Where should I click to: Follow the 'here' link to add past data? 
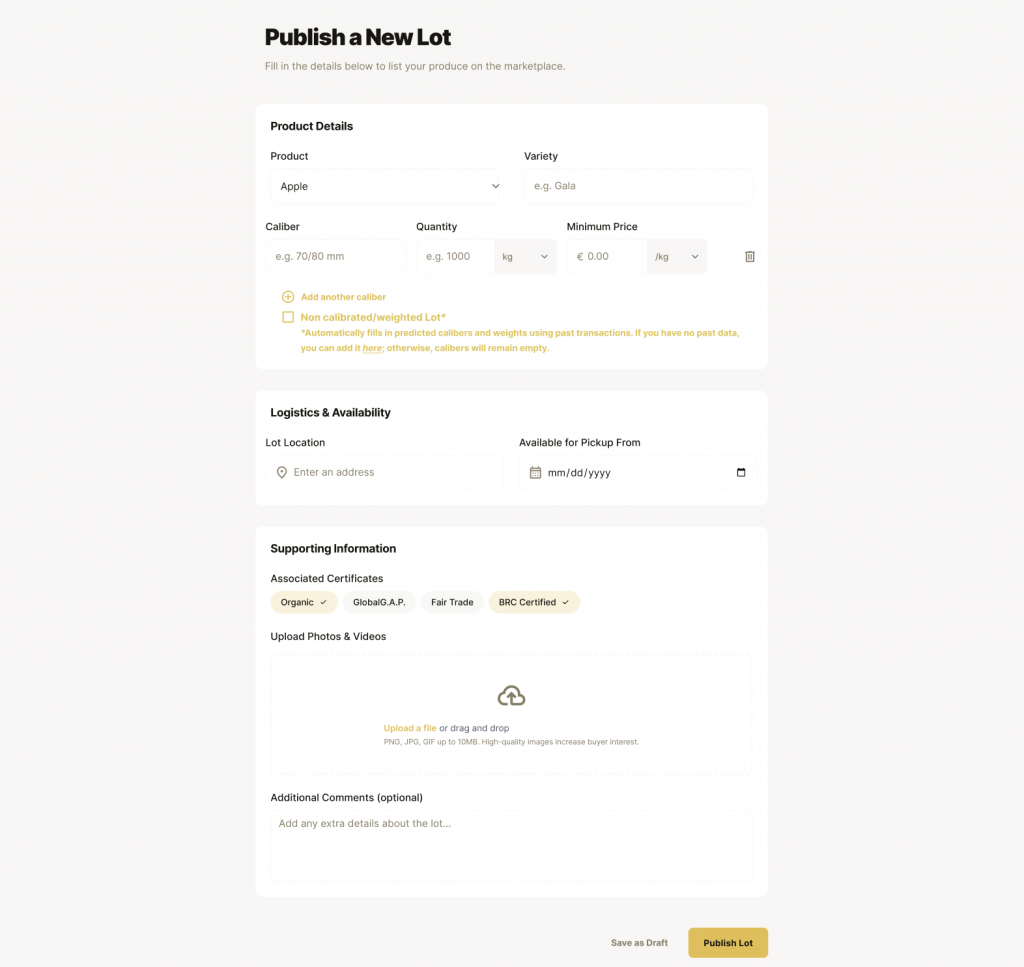click(372, 348)
